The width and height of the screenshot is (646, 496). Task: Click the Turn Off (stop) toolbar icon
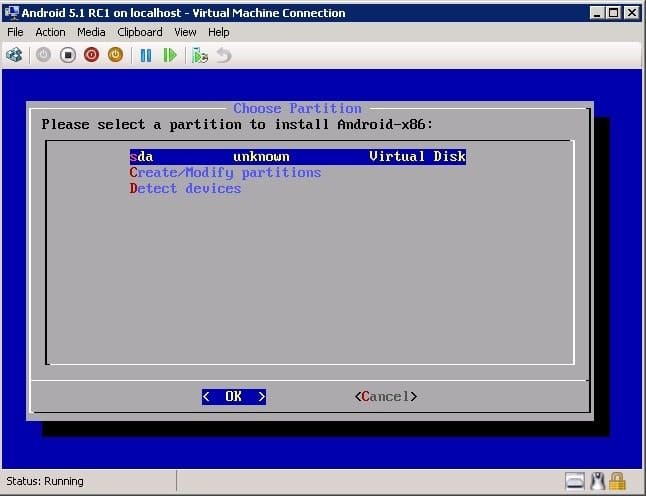click(x=68, y=55)
